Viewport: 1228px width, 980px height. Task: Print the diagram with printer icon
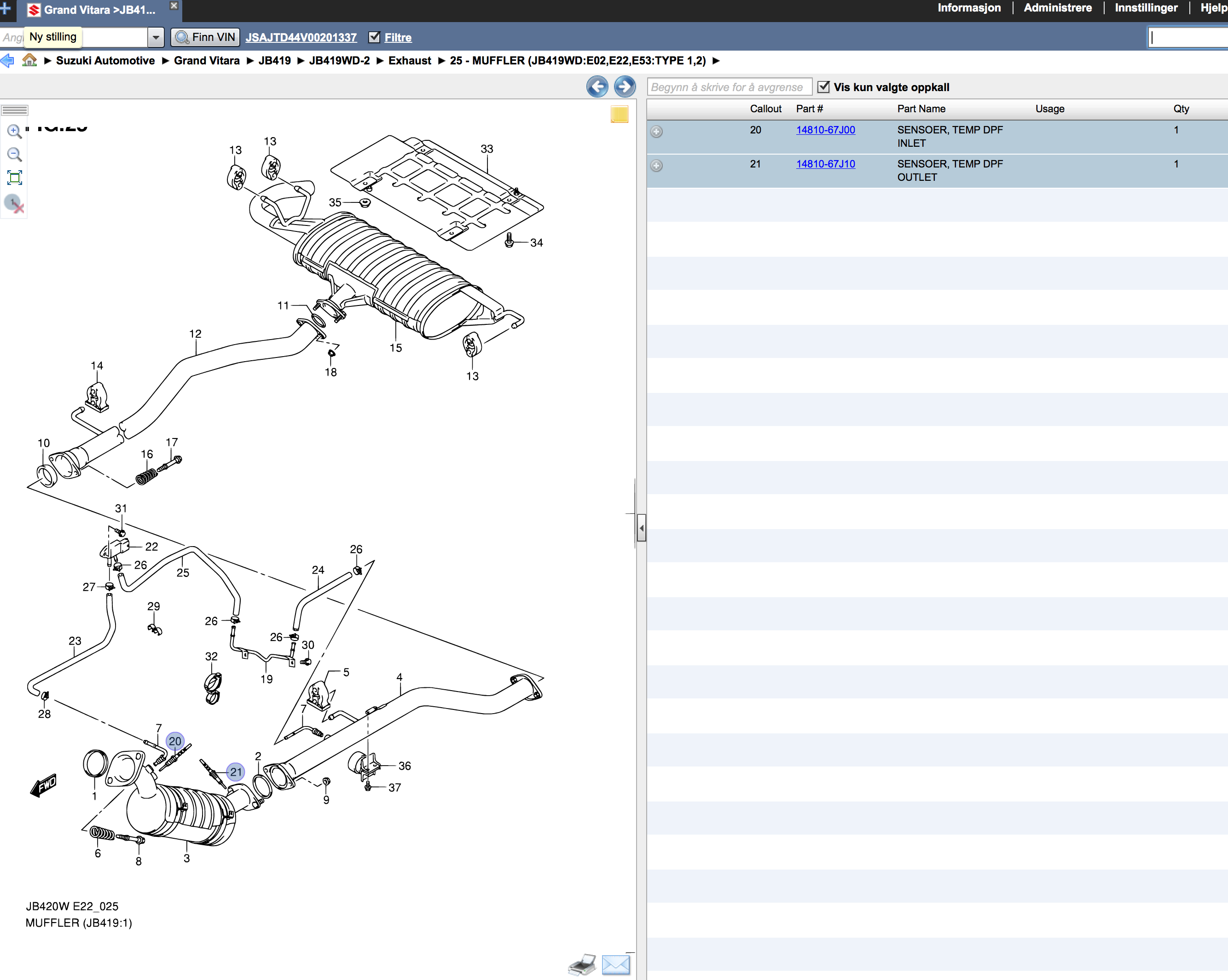click(x=582, y=965)
